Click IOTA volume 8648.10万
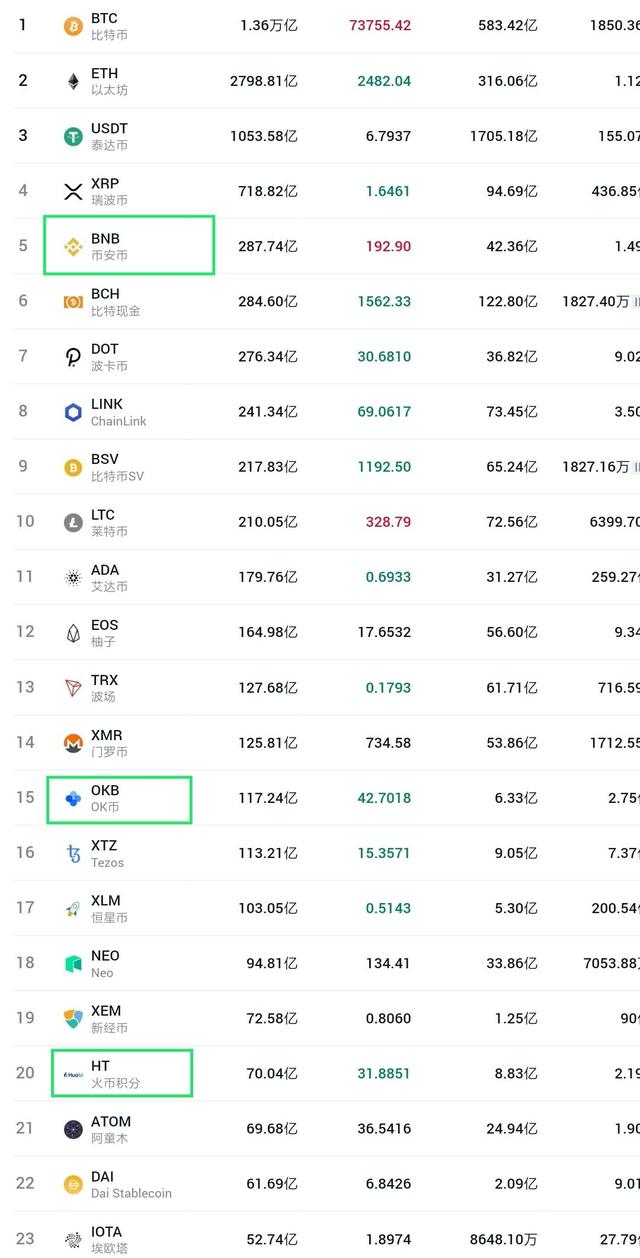The image size is (640, 1258). click(502, 1239)
